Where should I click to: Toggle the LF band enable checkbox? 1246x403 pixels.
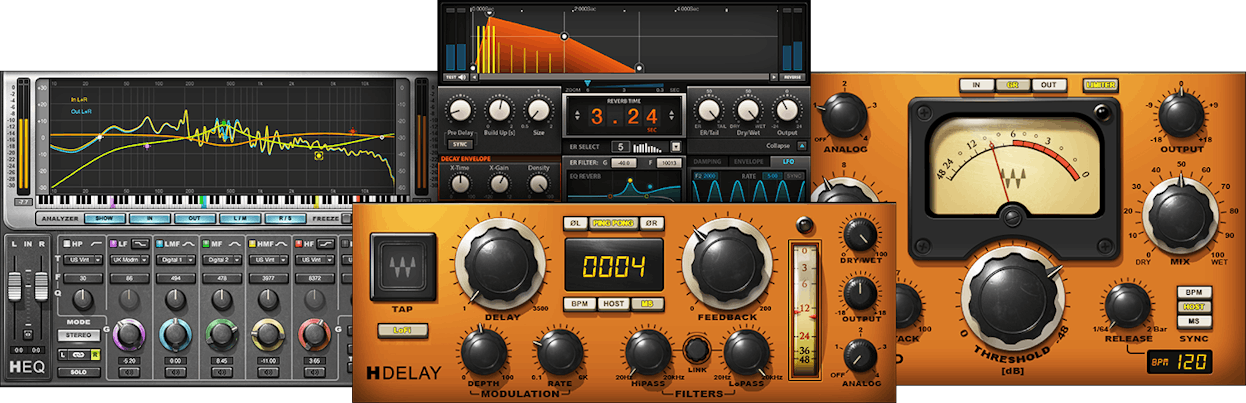coord(112,244)
